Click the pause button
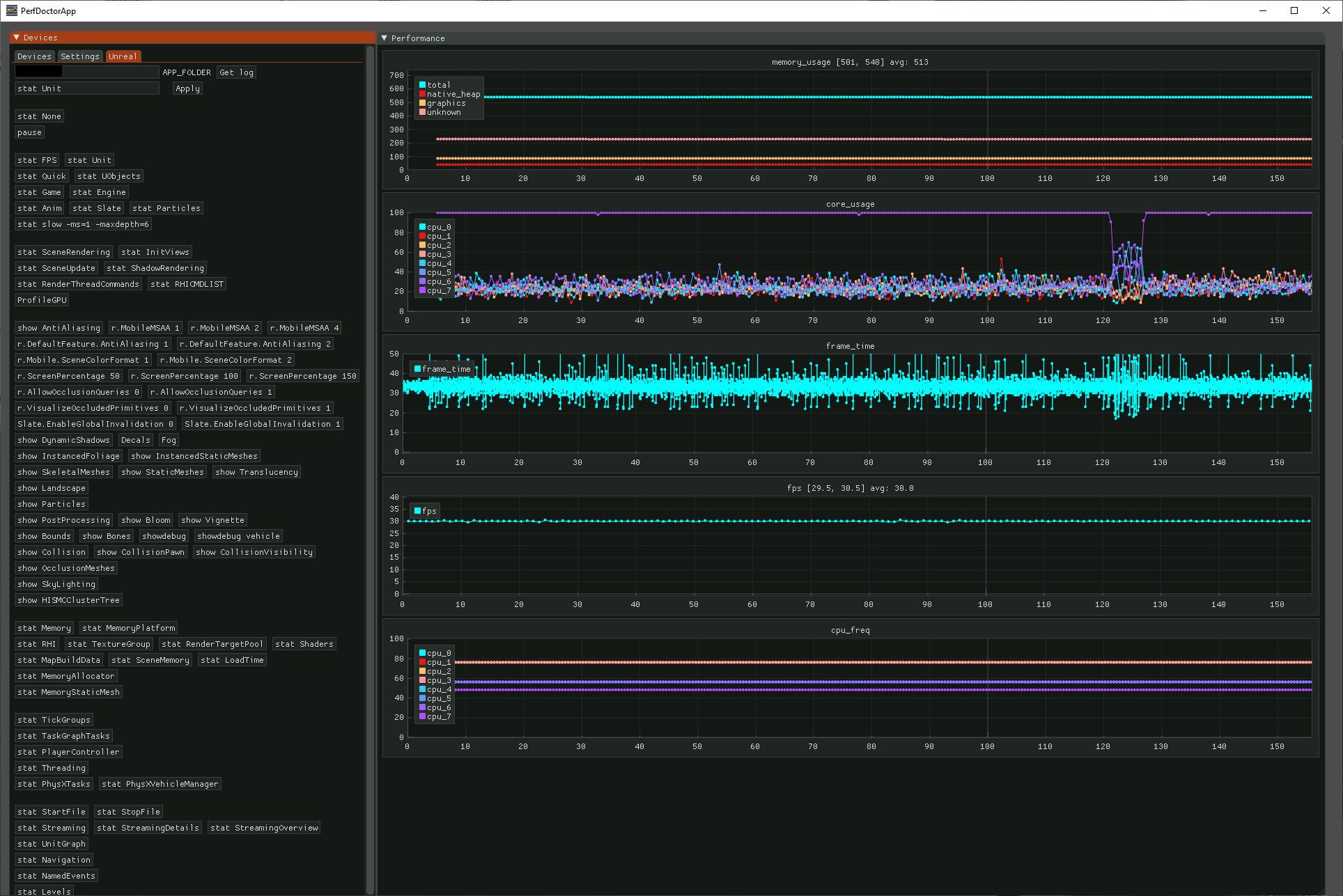Viewport: 1343px width, 896px height. pos(29,132)
